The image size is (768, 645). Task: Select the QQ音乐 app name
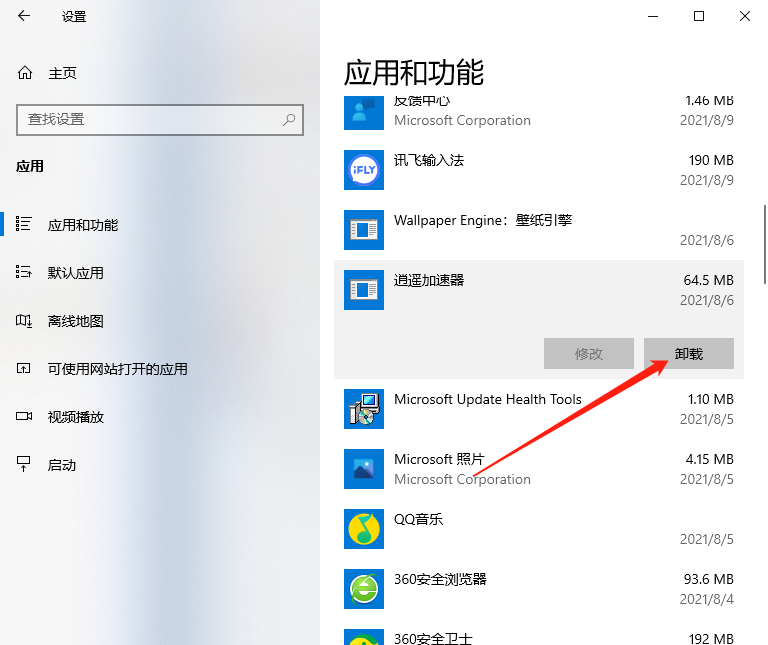click(x=418, y=519)
